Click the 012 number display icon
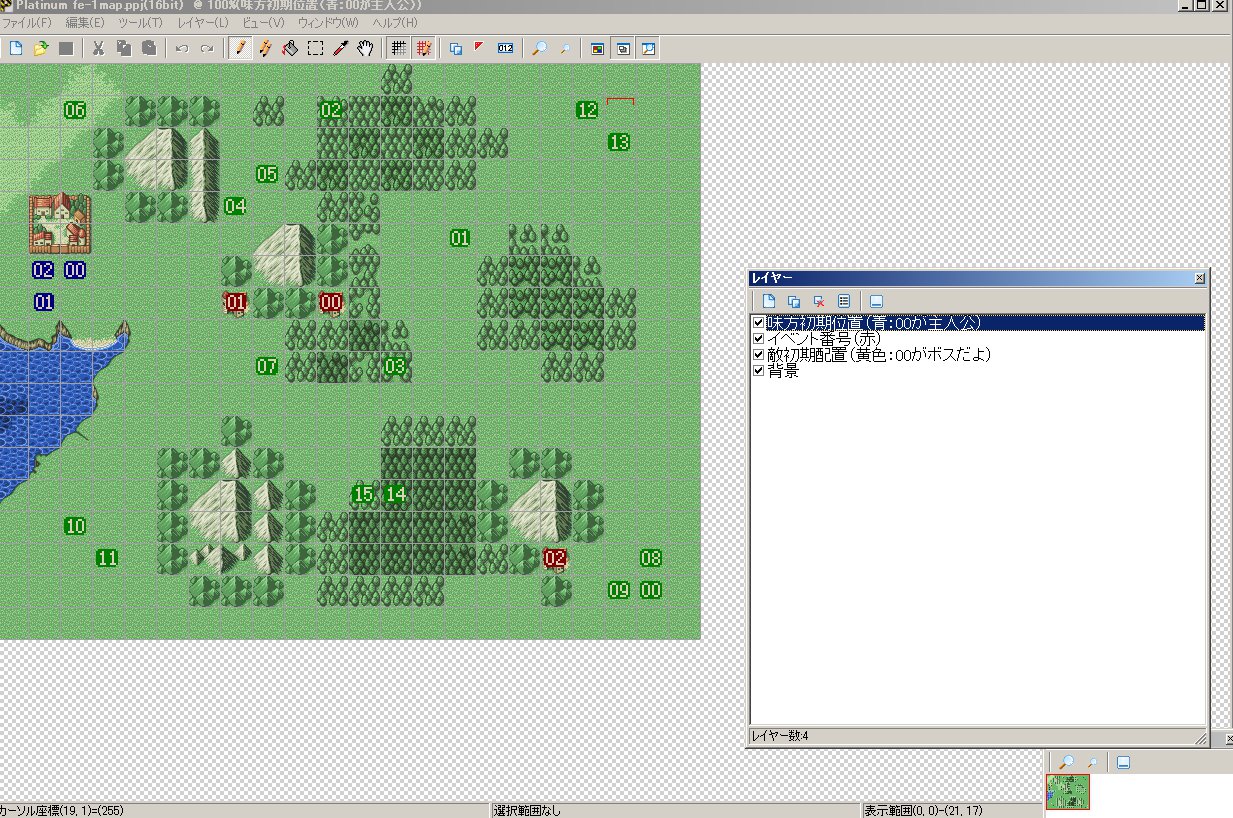 coord(506,48)
